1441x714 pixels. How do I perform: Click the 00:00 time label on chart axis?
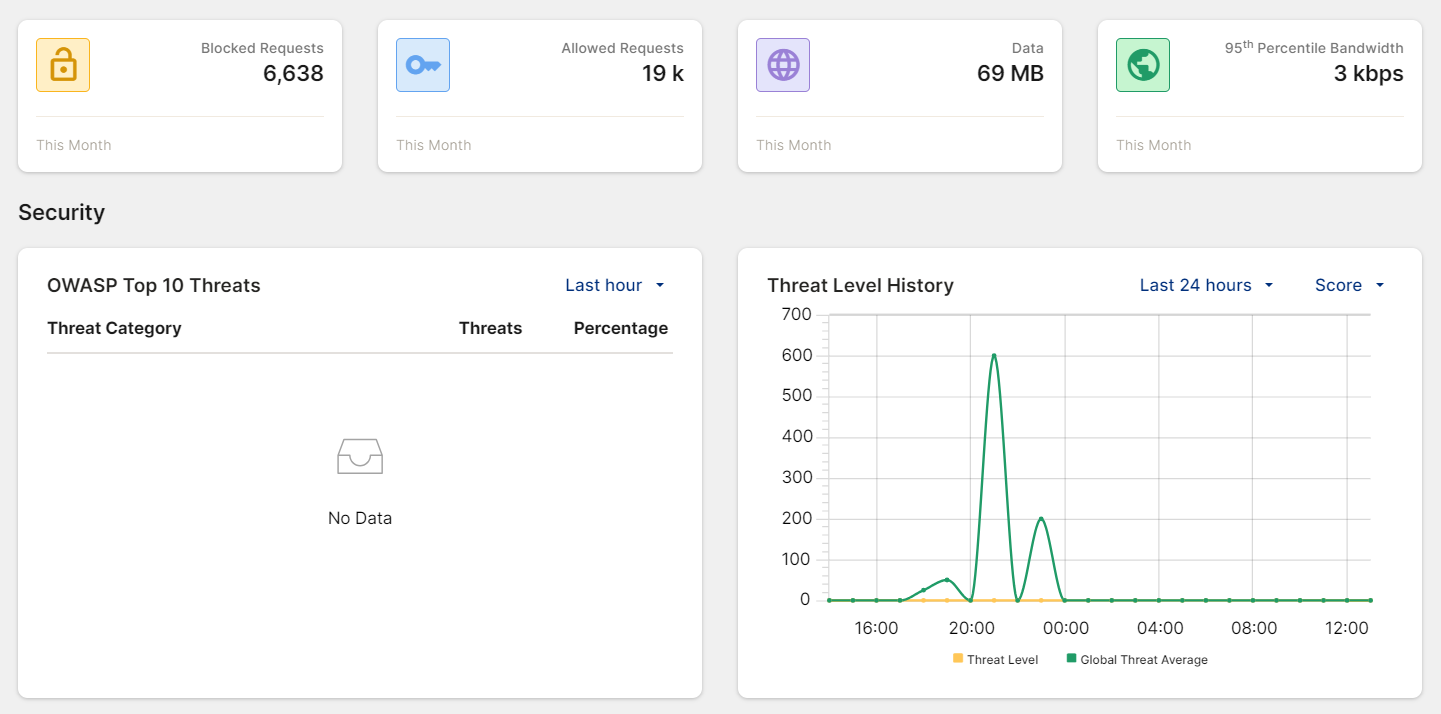click(1065, 628)
